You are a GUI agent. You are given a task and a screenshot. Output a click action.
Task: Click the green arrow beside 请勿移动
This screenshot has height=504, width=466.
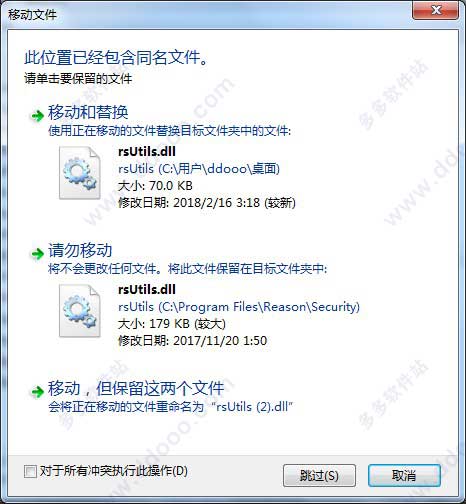(x=37, y=254)
